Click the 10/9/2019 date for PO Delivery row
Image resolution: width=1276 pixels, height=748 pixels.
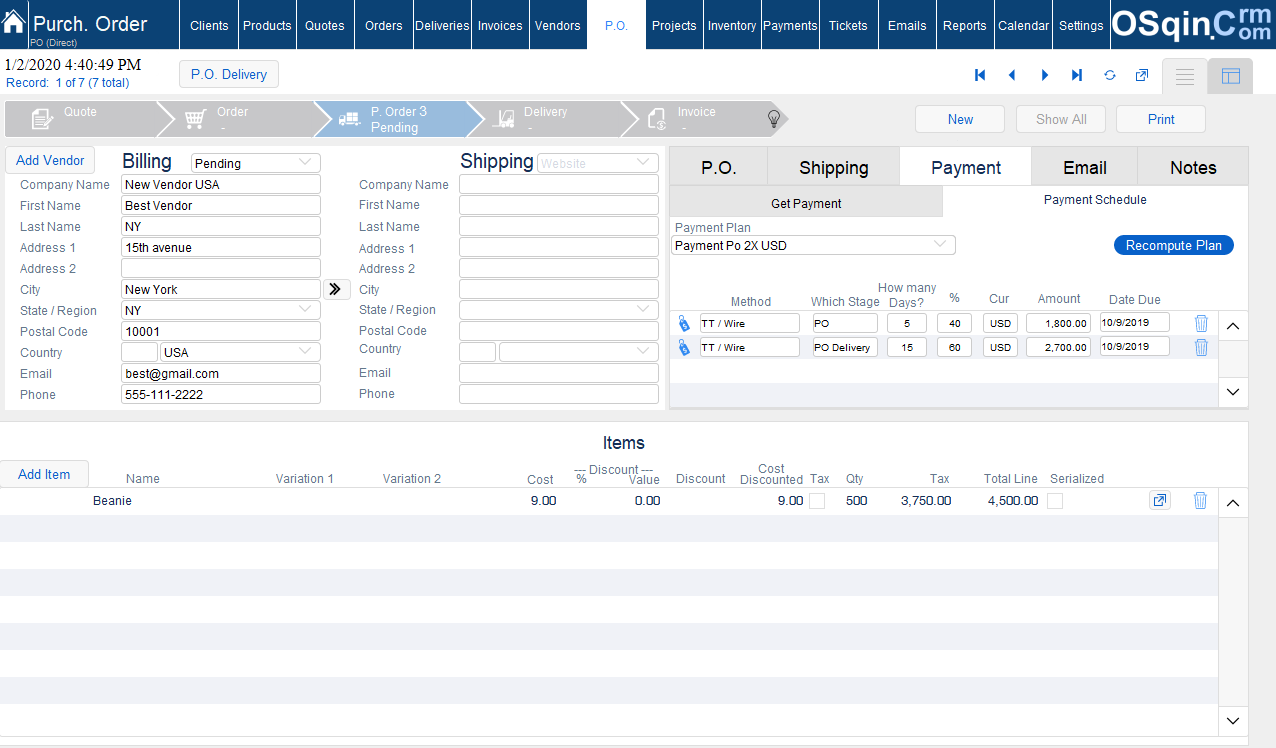1135,346
